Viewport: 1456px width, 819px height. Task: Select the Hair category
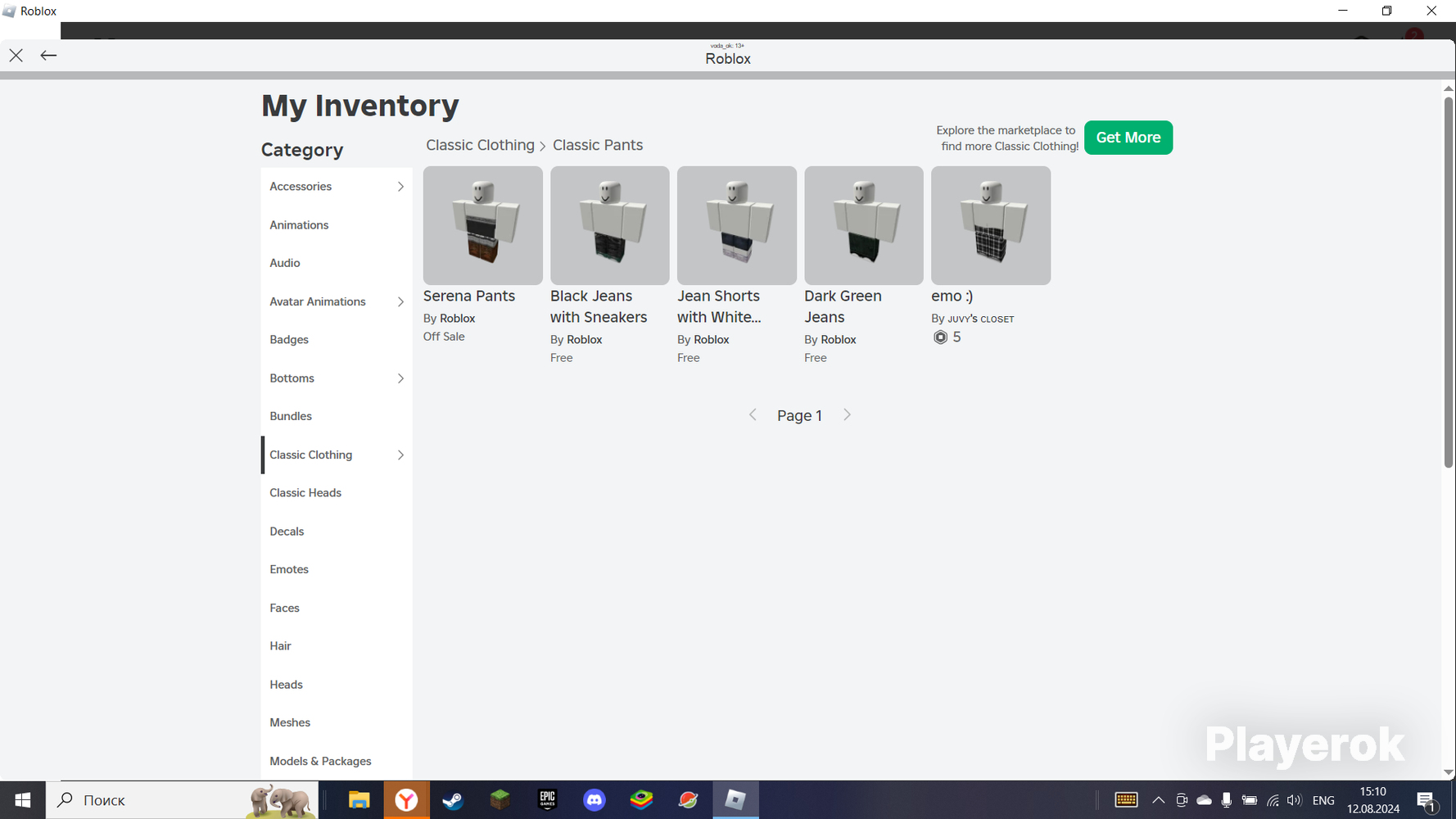(337, 646)
